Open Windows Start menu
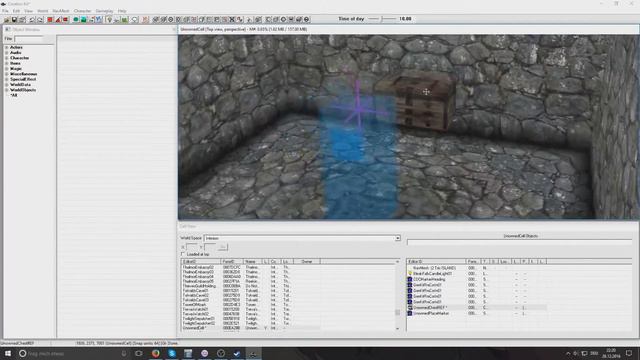The height and width of the screenshot is (360, 640). (8, 353)
